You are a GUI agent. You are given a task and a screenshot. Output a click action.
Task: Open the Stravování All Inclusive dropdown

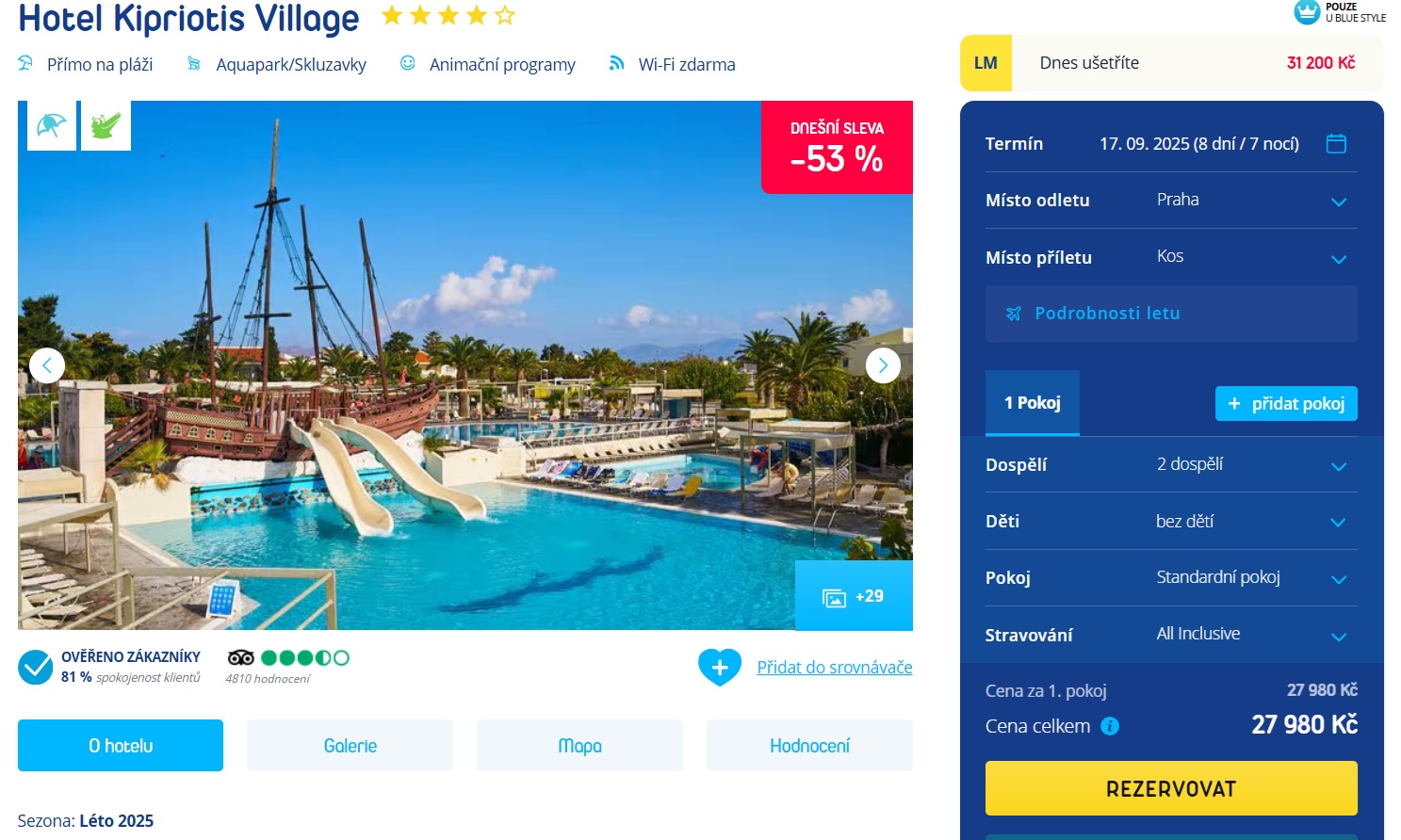pyautogui.click(x=1171, y=635)
